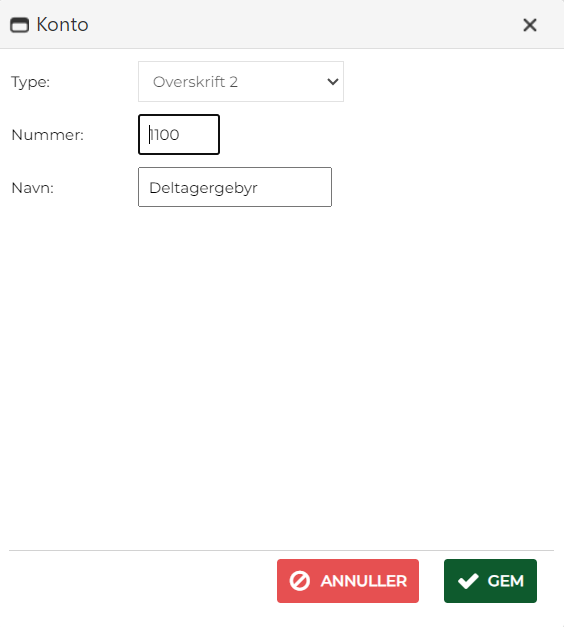Viewport: 564px width, 627px height.
Task: Click the divider line above the buttons
Action: (x=282, y=550)
